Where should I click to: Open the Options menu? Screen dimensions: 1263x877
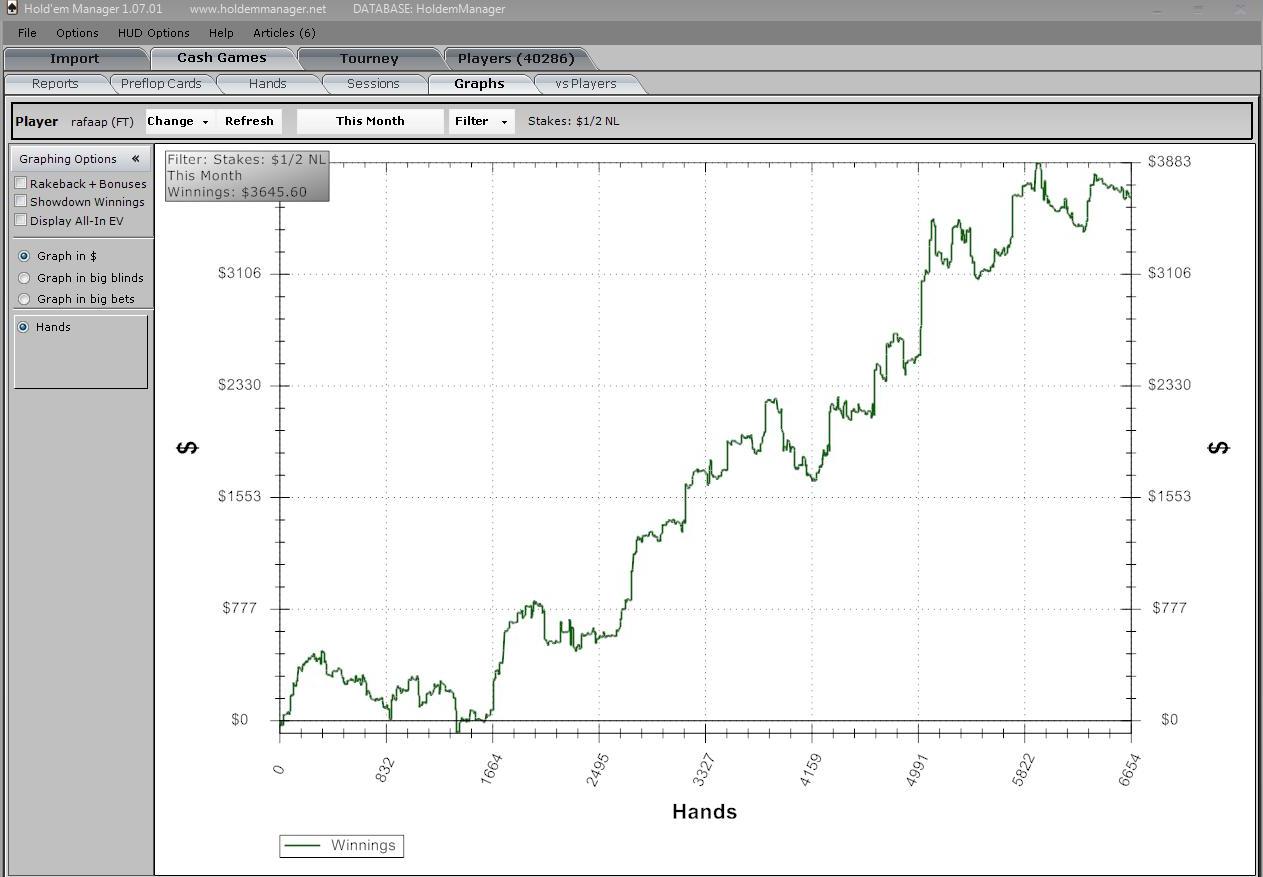point(77,33)
